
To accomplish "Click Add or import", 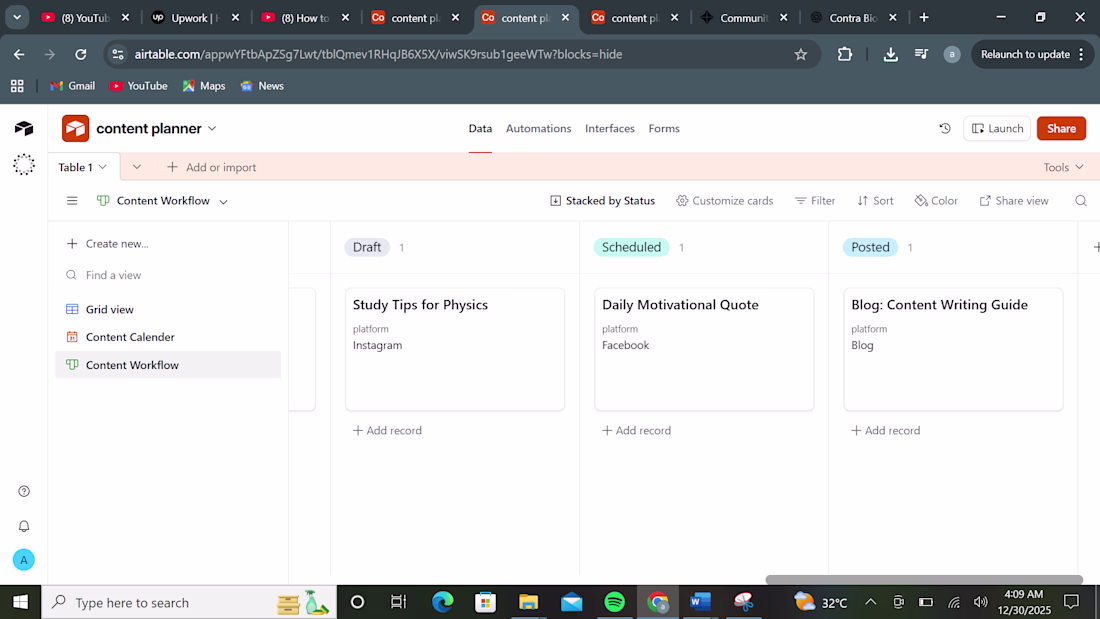I will pyautogui.click(x=211, y=167).
